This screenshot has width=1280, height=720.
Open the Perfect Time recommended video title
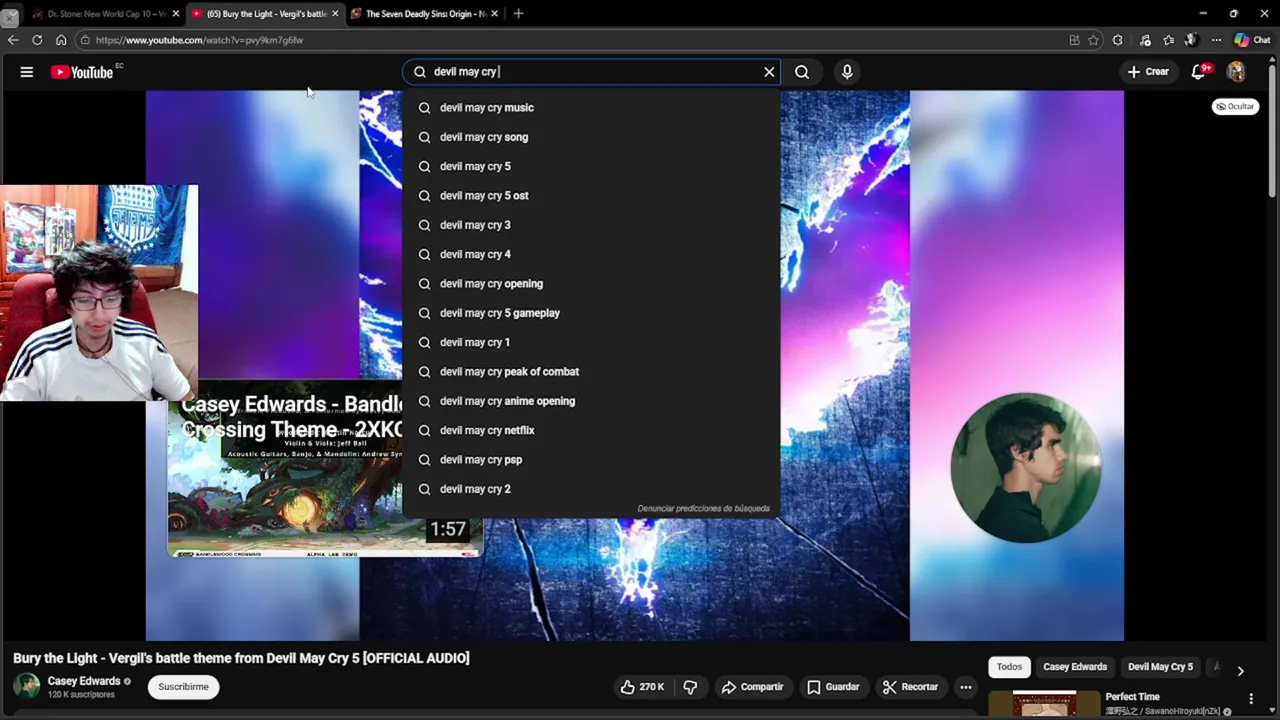click(1132, 697)
